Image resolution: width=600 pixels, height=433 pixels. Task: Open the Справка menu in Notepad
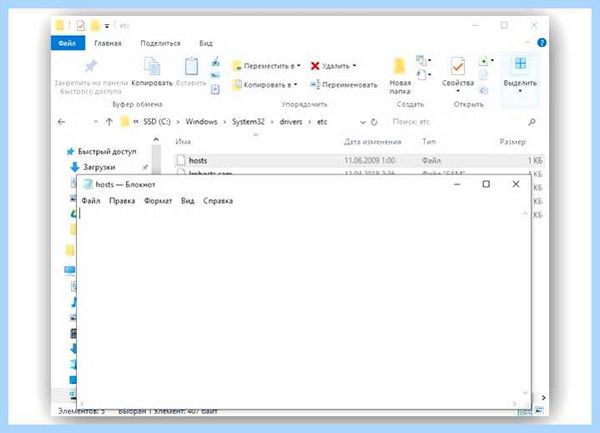tap(218, 201)
